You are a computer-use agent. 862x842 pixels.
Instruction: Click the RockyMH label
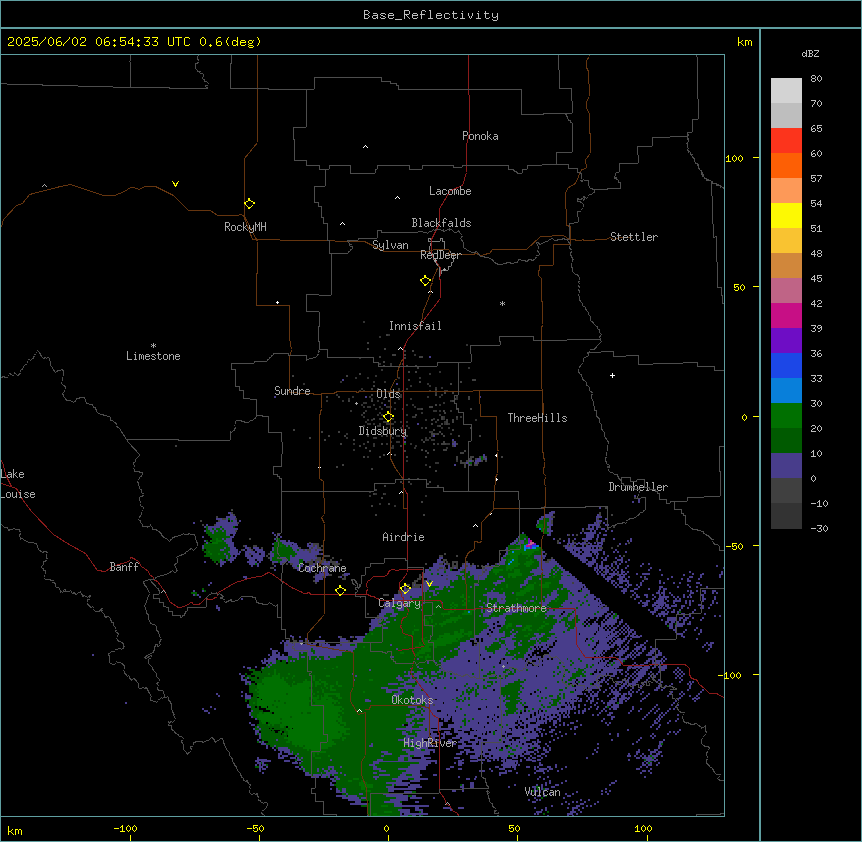coord(245,227)
